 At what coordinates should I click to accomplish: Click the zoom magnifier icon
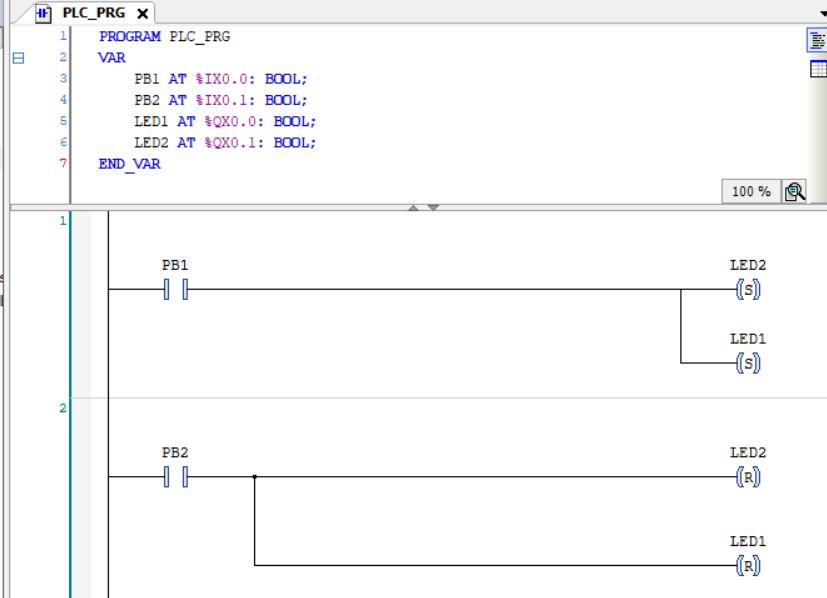click(795, 191)
